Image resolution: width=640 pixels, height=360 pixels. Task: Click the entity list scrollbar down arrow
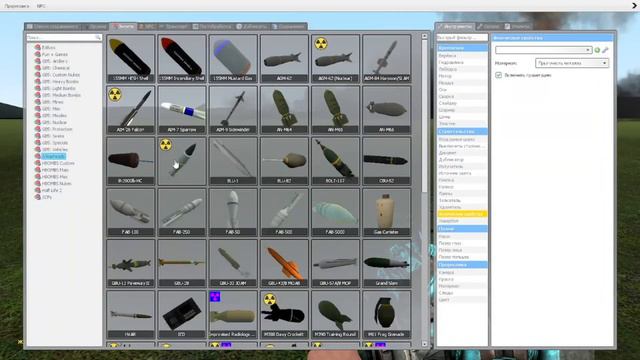click(424, 344)
